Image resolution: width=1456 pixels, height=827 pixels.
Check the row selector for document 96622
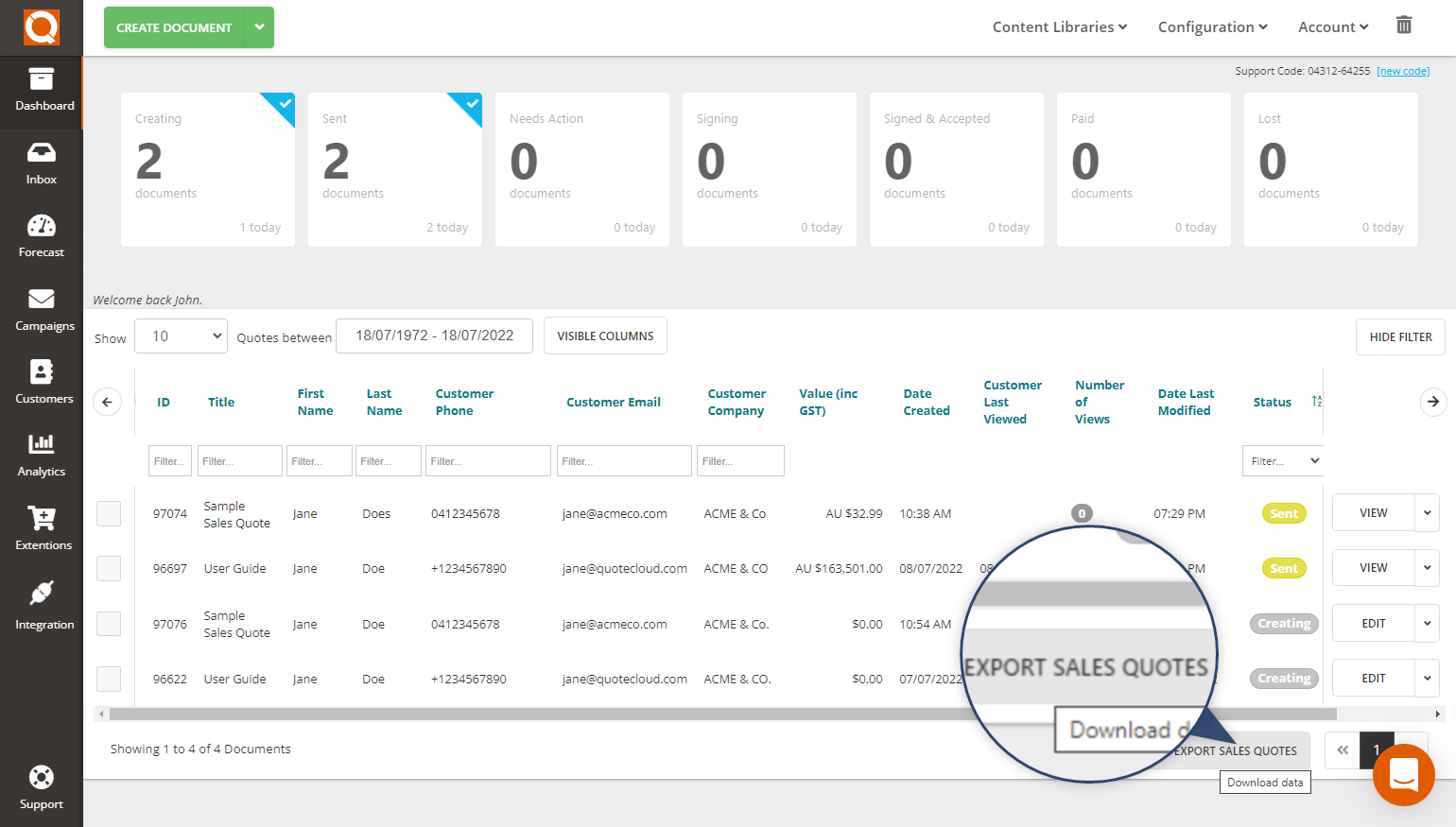(108, 679)
